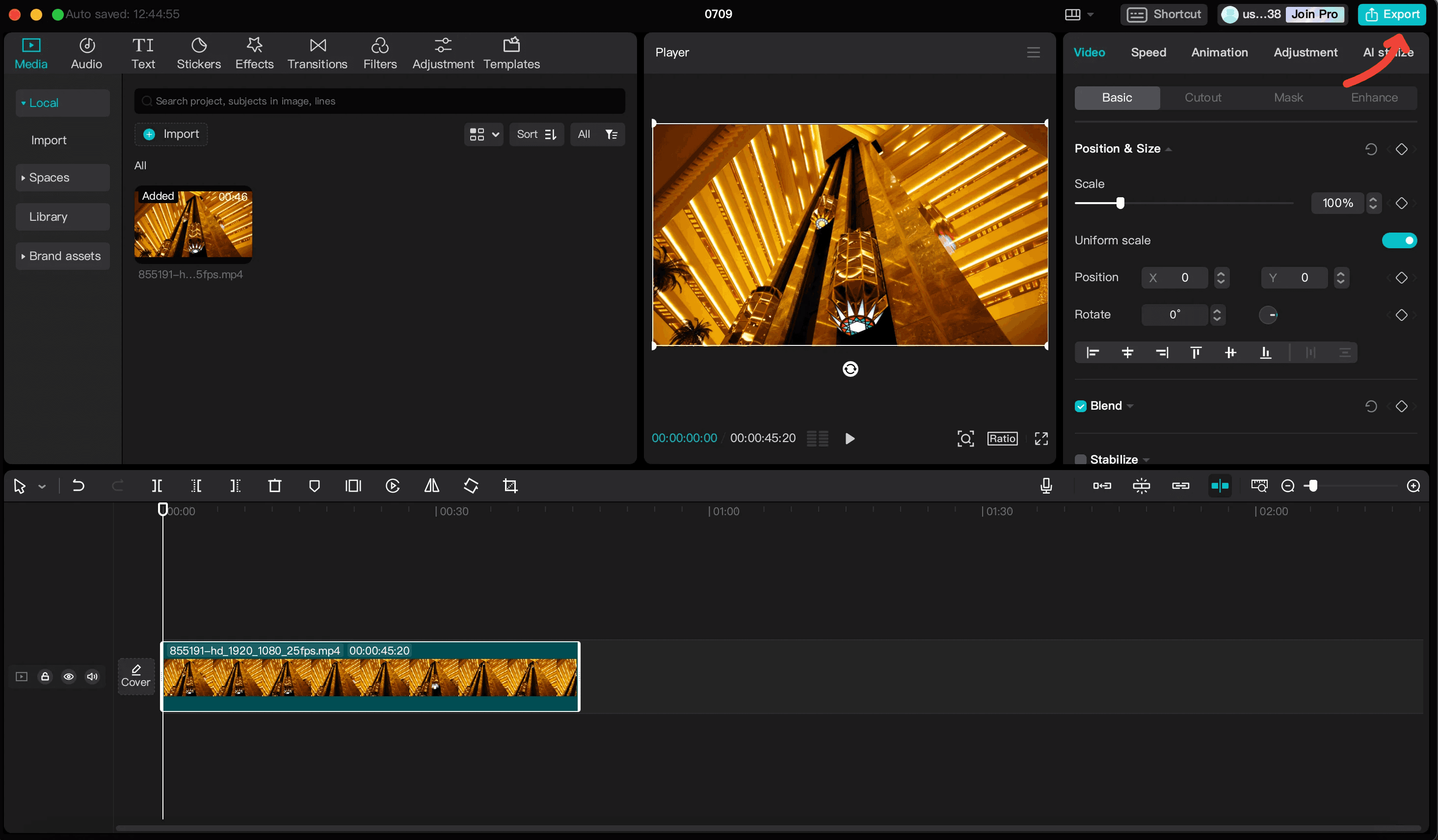Image resolution: width=1438 pixels, height=840 pixels.
Task: Toggle the main track magnet icon
Action: click(x=1102, y=486)
